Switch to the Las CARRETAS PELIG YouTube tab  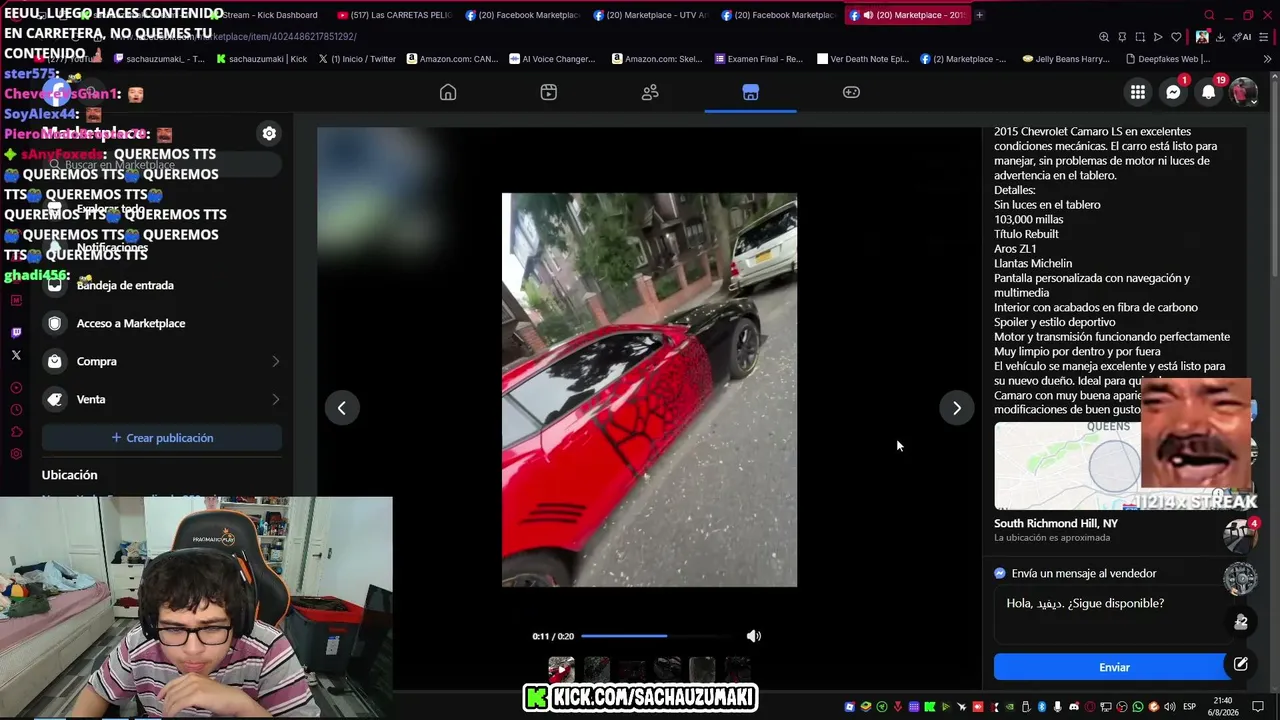point(394,15)
